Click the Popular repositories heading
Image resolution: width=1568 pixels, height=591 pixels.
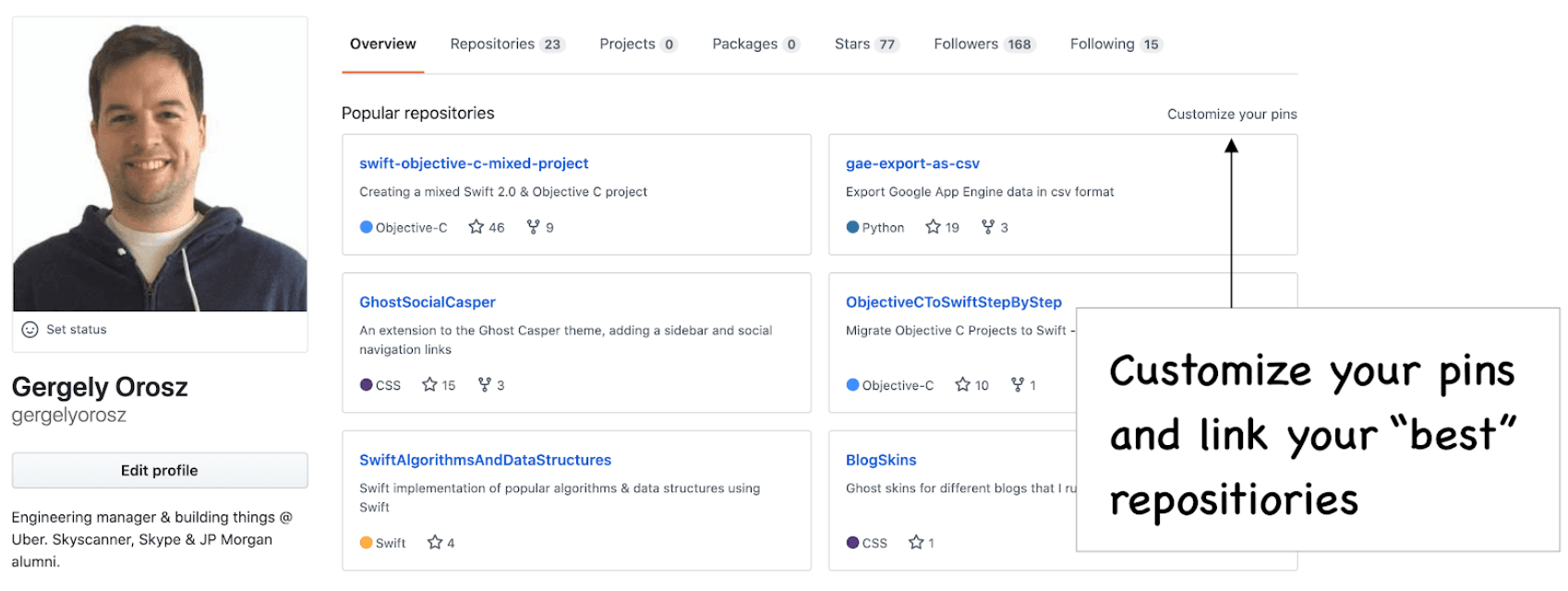(418, 114)
